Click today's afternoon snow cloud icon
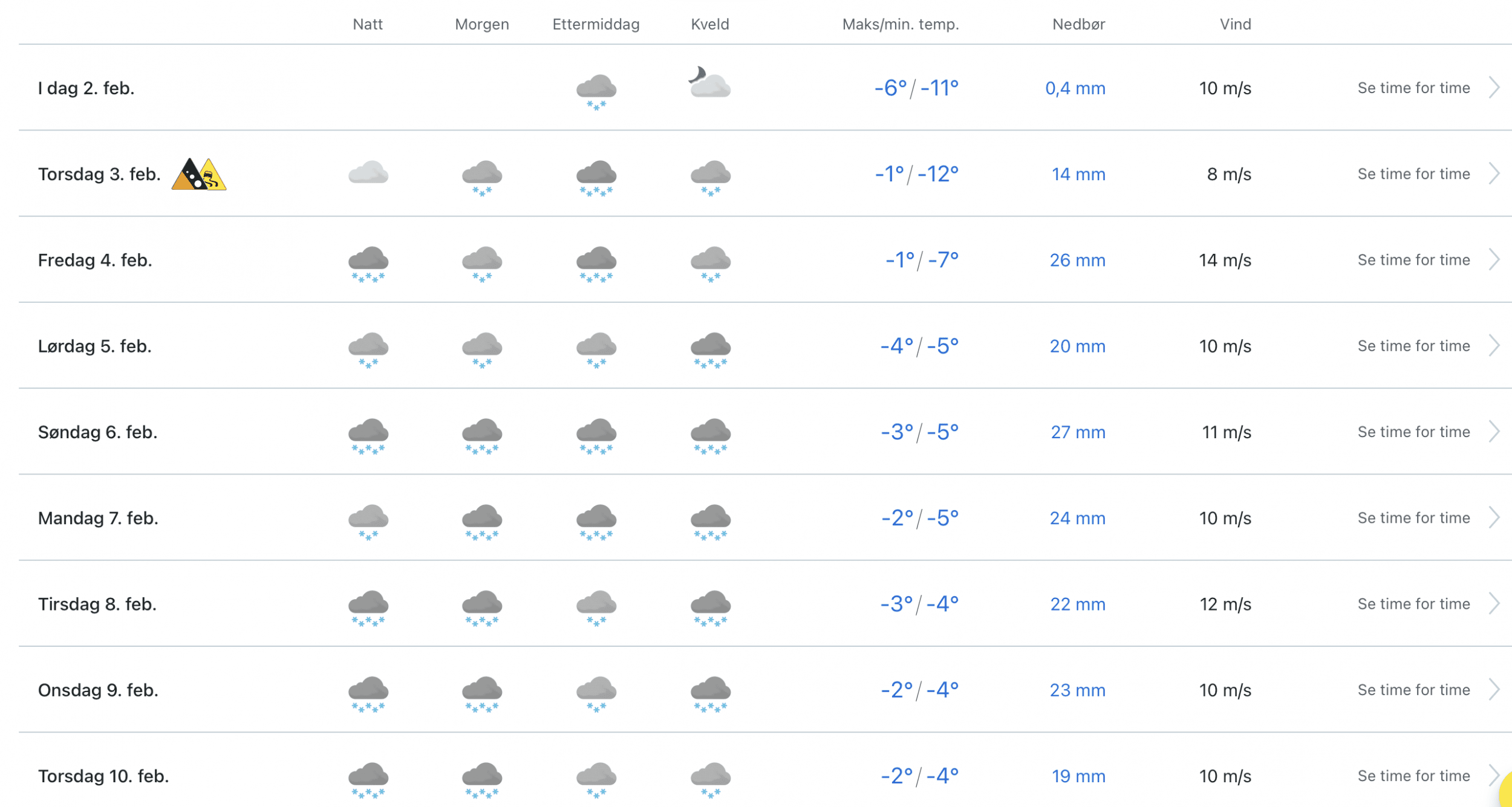 coord(596,91)
